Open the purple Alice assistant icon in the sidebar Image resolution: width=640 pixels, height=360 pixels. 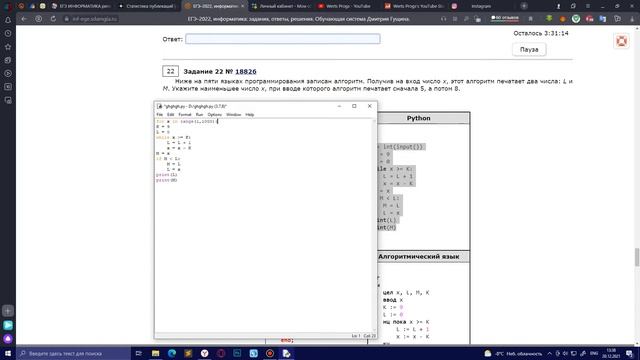[8, 339]
